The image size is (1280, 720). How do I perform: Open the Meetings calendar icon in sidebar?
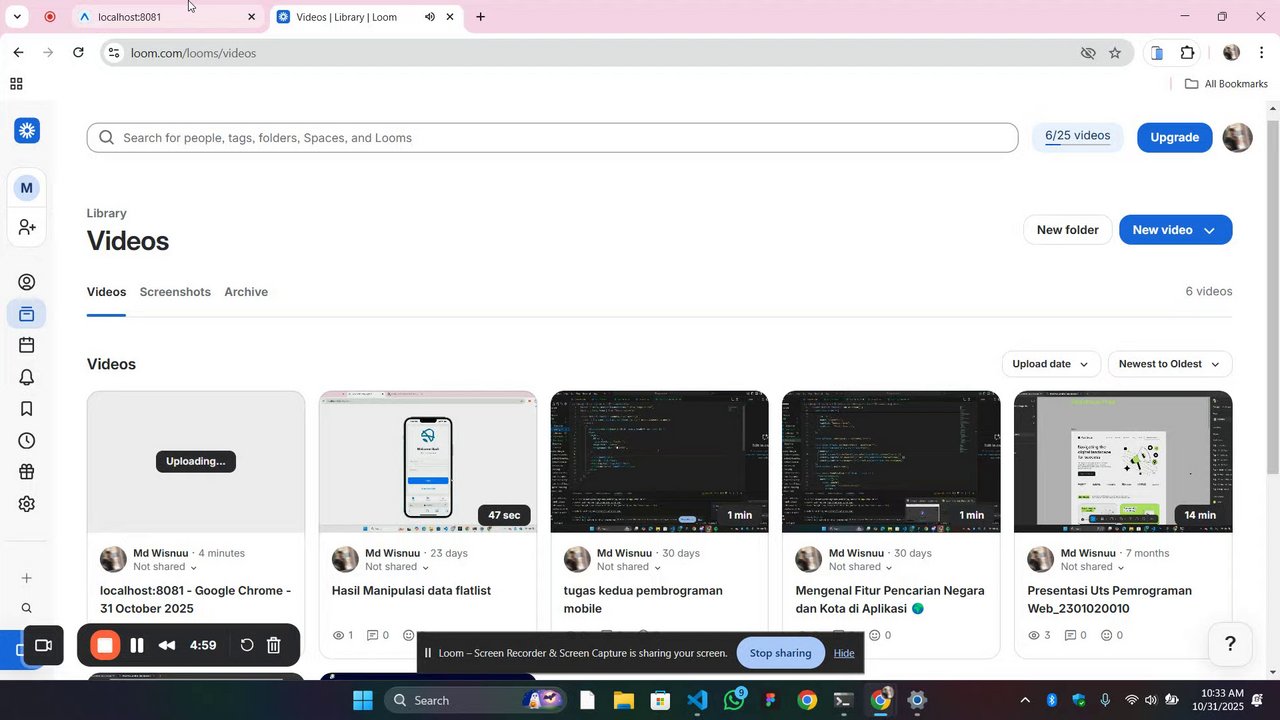coord(27,345)
